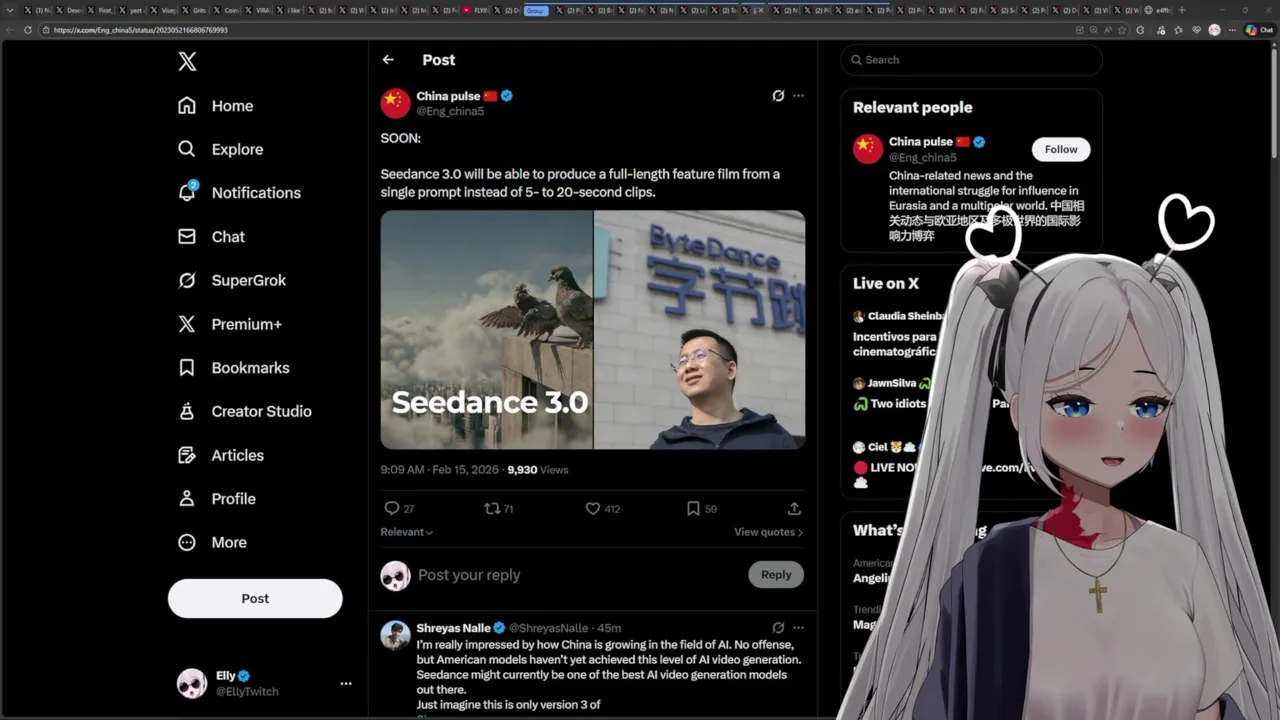The image size is (1280, 720).
Task: Click the white Post button in sidebar
Action: pyautogui.click(x=255, y=598)
